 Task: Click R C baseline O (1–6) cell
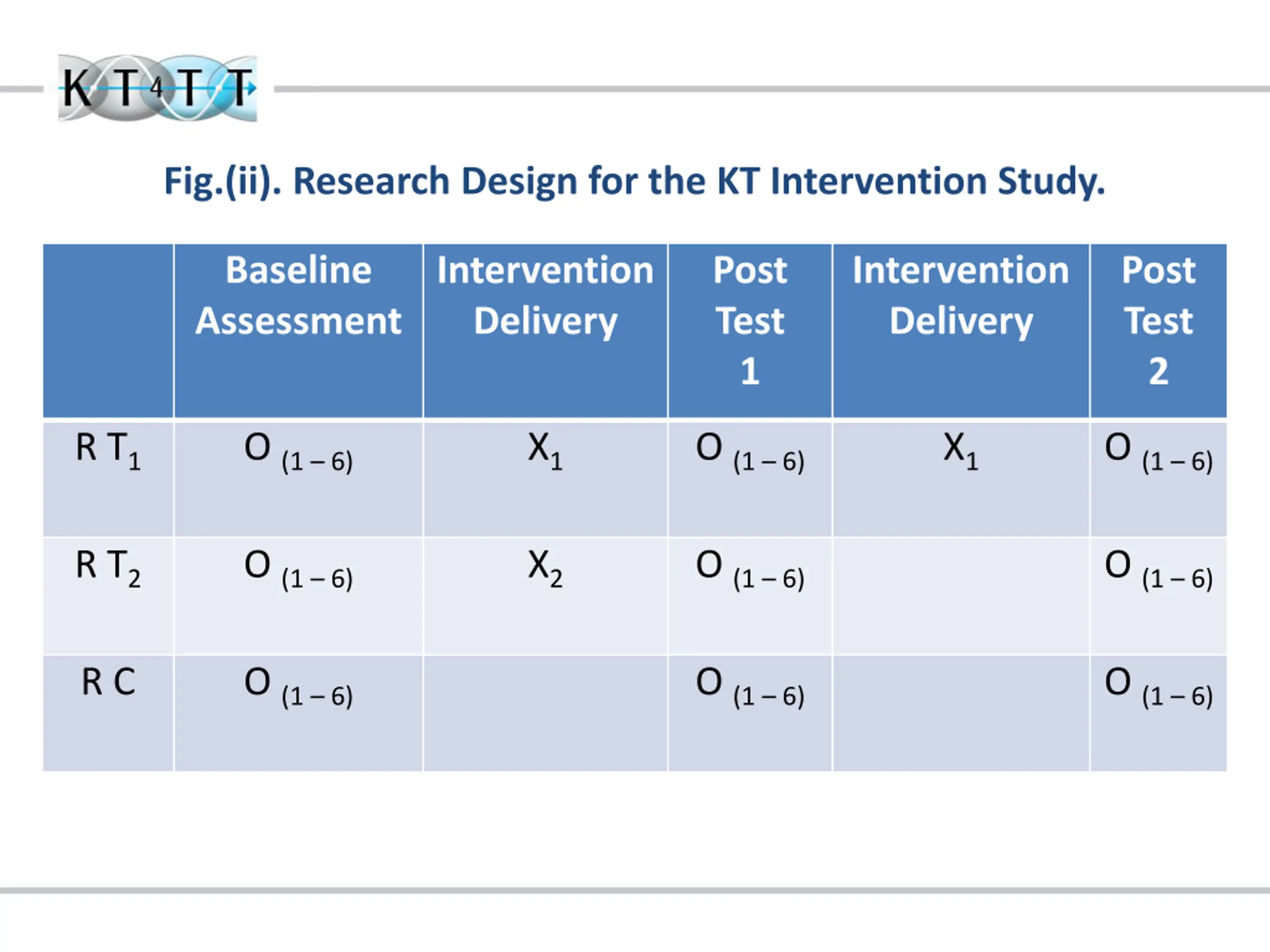pyautogui.click(x=299, y=713)
